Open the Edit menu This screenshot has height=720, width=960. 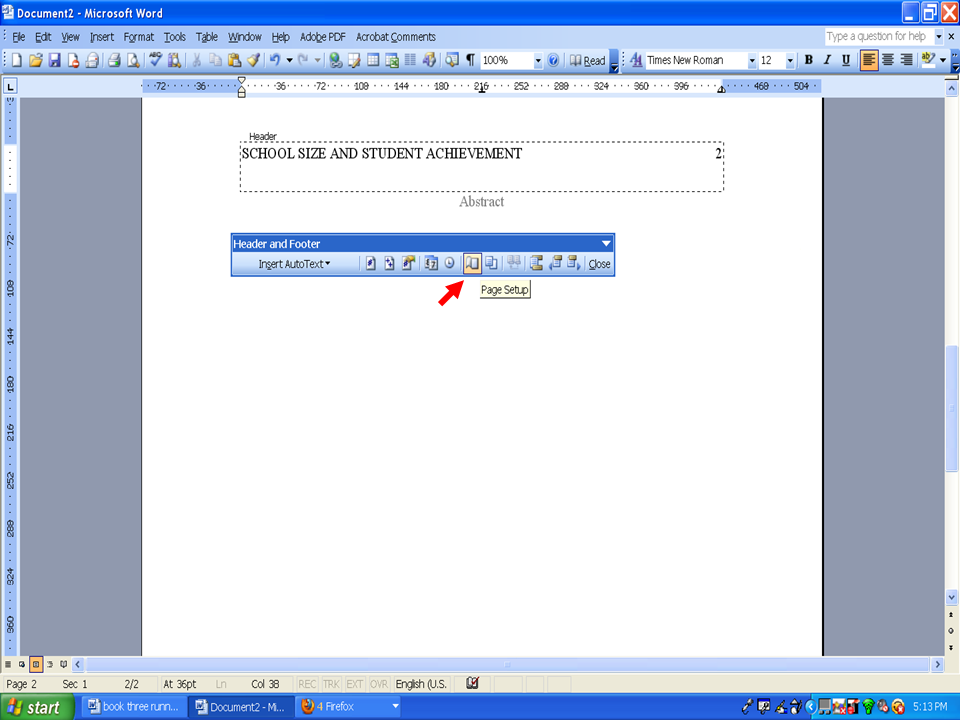click(x=43, y=37)
